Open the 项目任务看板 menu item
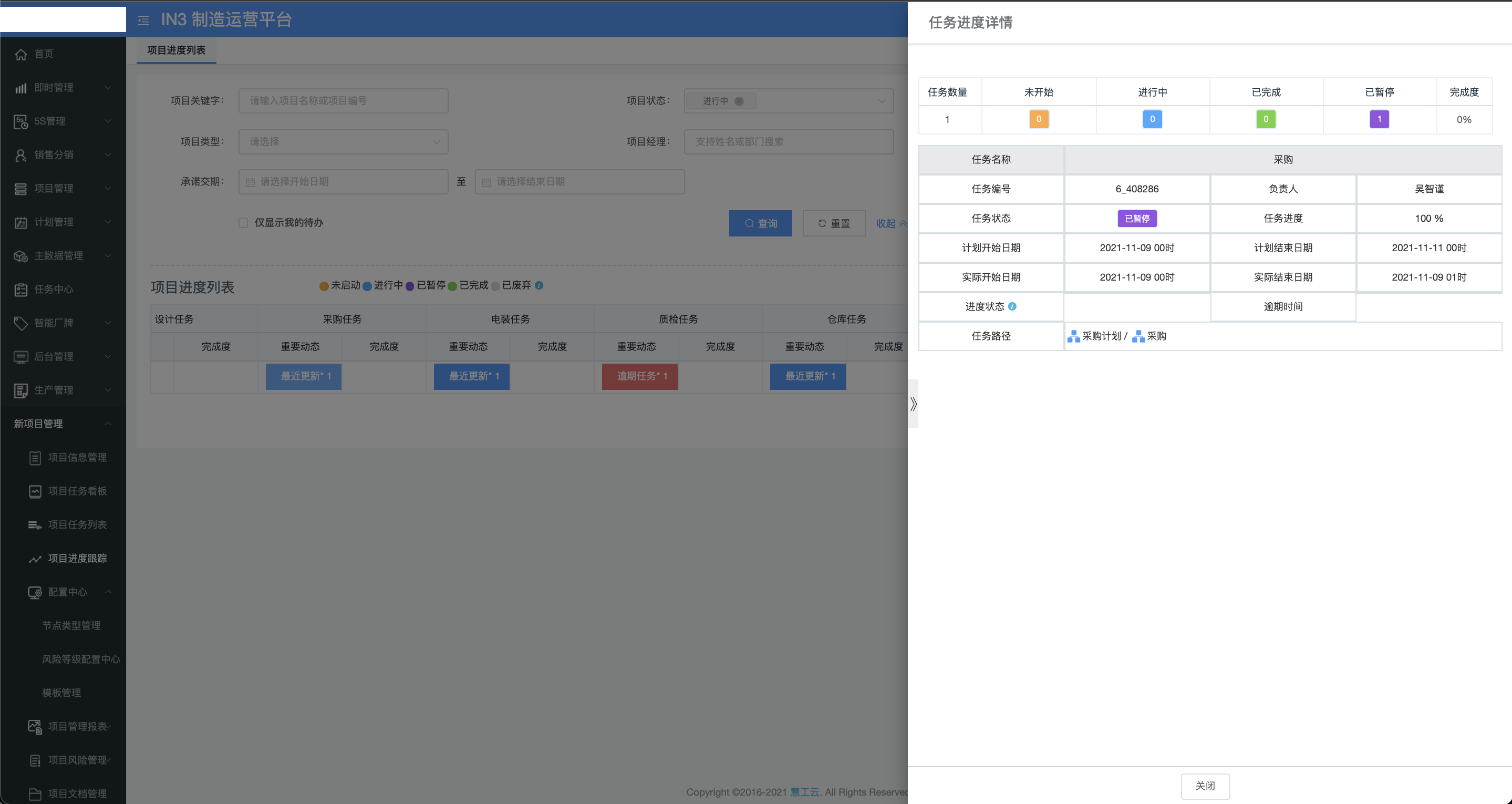This screenshot has width=1512, height=804. [x=77, y=491]
